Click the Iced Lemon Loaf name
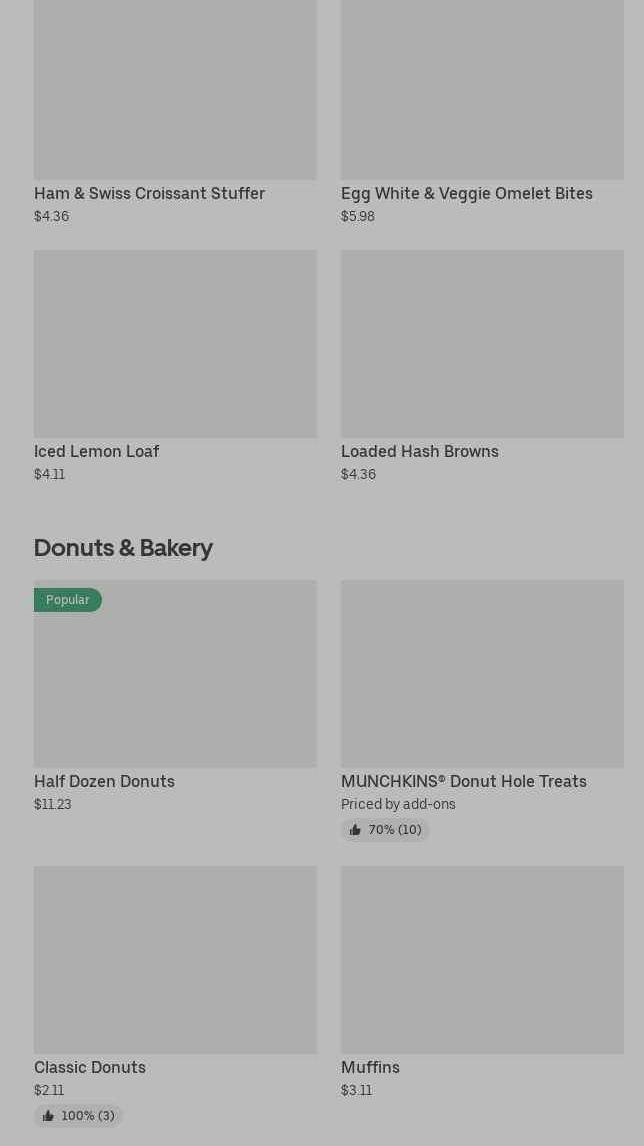Image resolution: width=644 pixels, height=1146 pixels. (96, 452)
